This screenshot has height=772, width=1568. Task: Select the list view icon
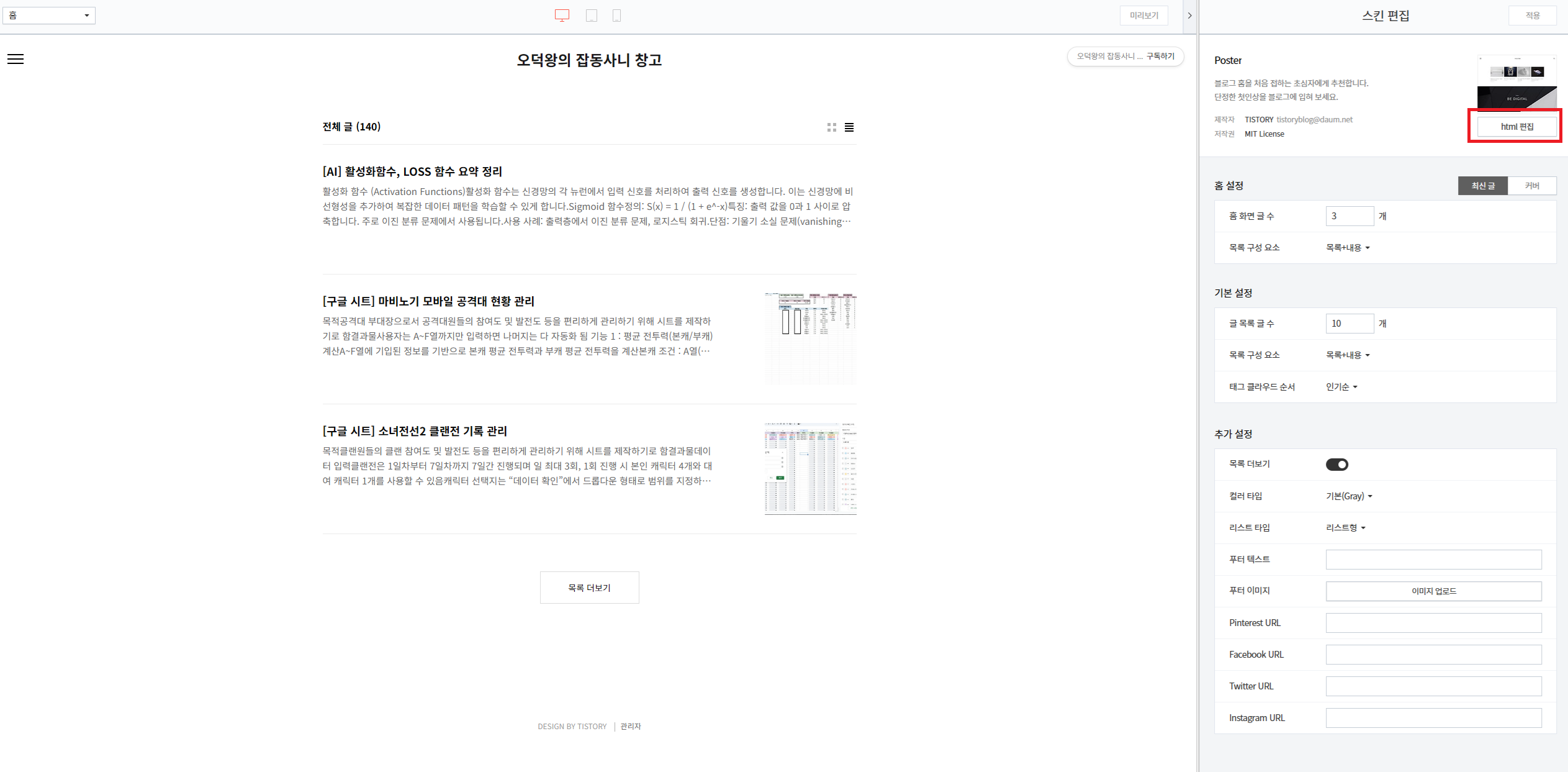(x=849, y=127)
